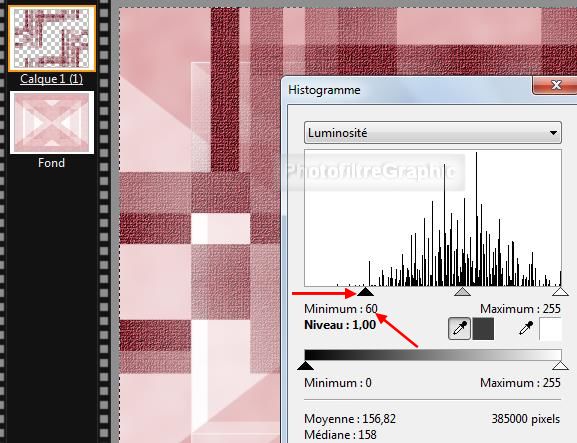577x443 pixels.
Task: Select the Calque 1 (1) layer thumbnail
Action: [x=52, y=38]
